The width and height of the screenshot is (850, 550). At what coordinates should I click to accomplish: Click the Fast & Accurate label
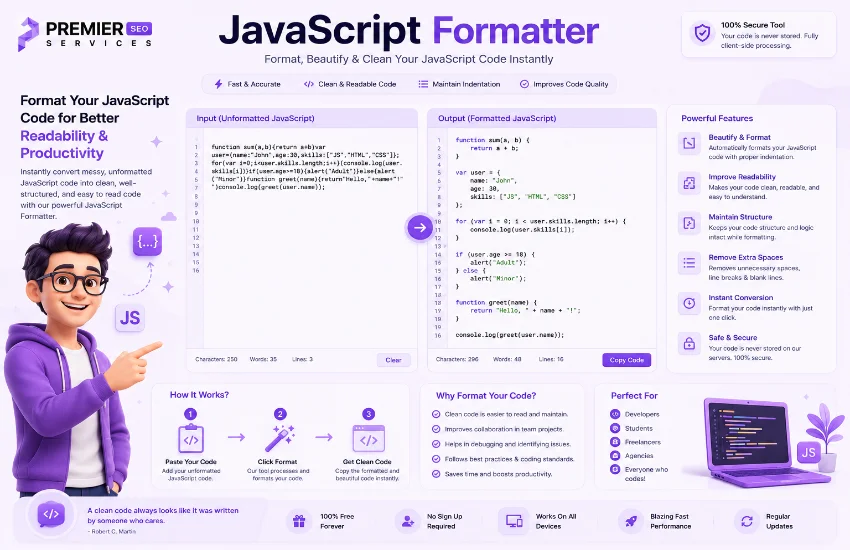tap(254, 84)
